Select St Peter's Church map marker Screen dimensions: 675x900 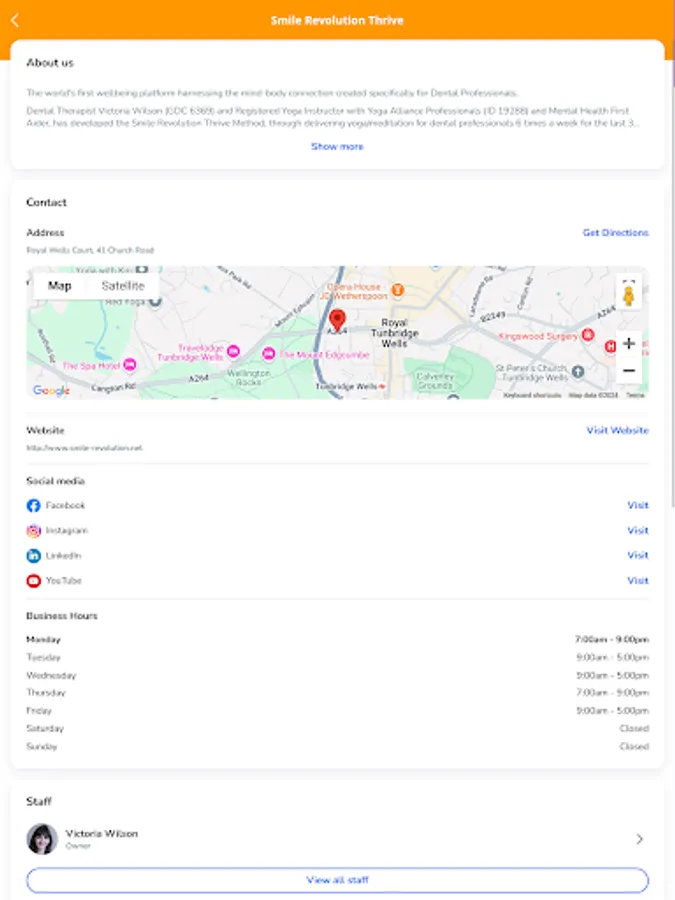pos(578,372)
